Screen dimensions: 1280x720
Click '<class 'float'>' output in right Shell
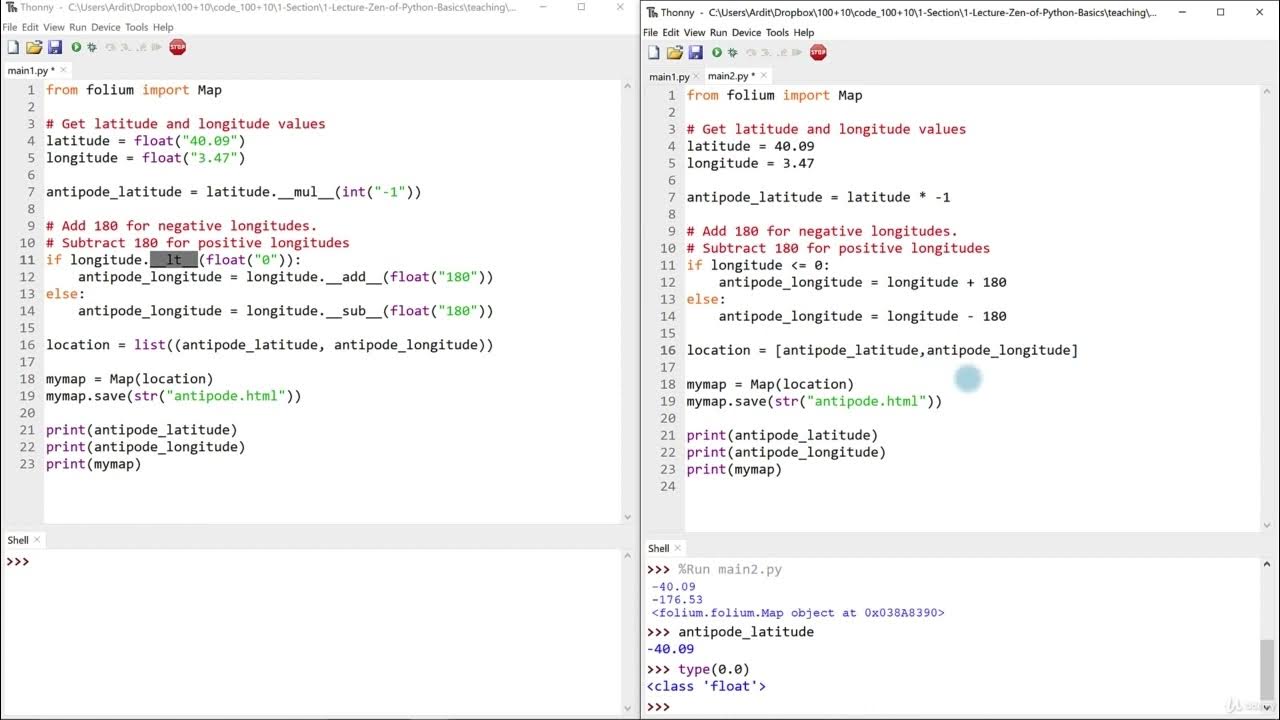pos(706,686)
